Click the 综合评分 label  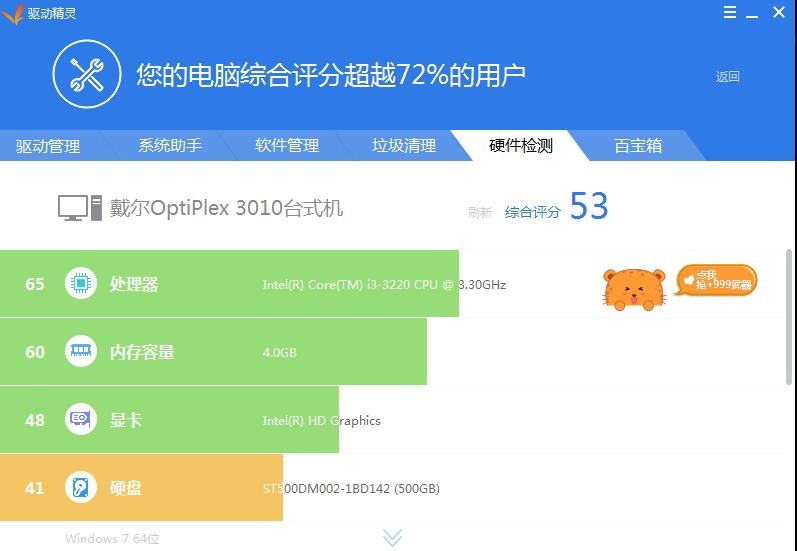(x=532, y=212)
